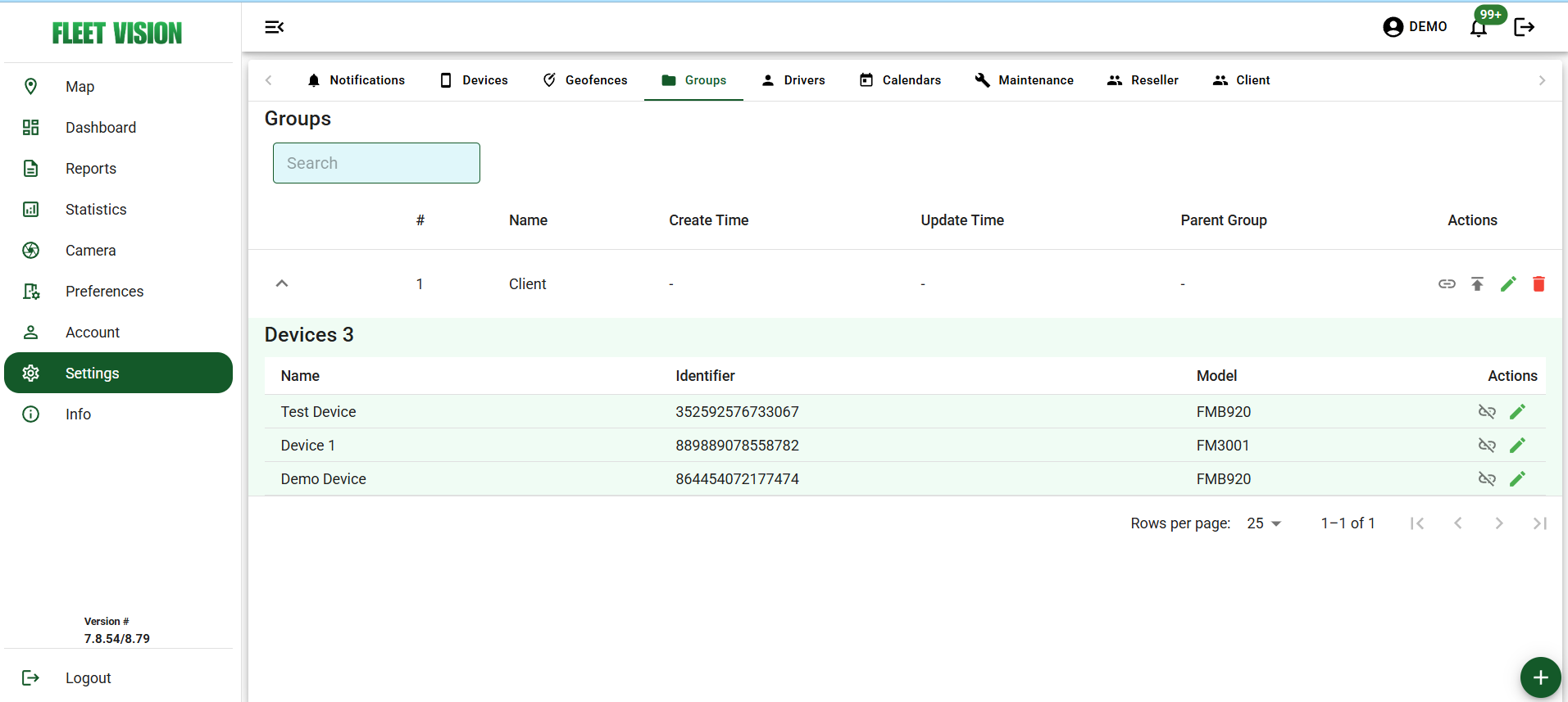This screenshot has height=702, width=1568.
Task: Click the upload arrow icon for Client group
Action: click(1477, 283)
